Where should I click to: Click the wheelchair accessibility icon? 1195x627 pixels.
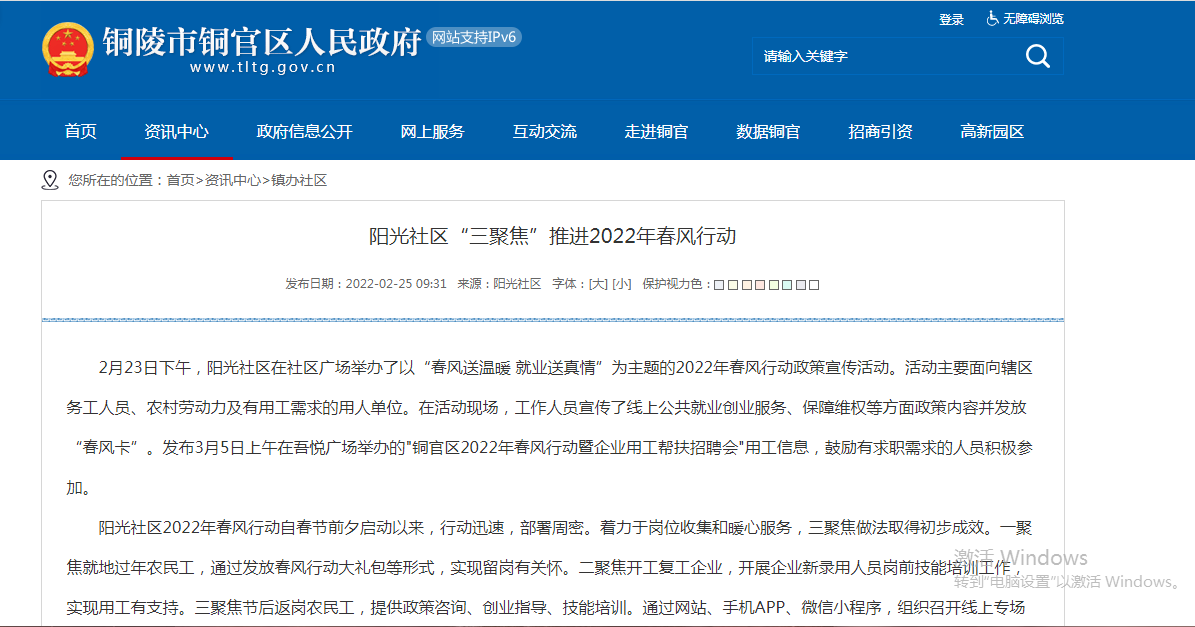pyautogui.click(x=992, y=18)
